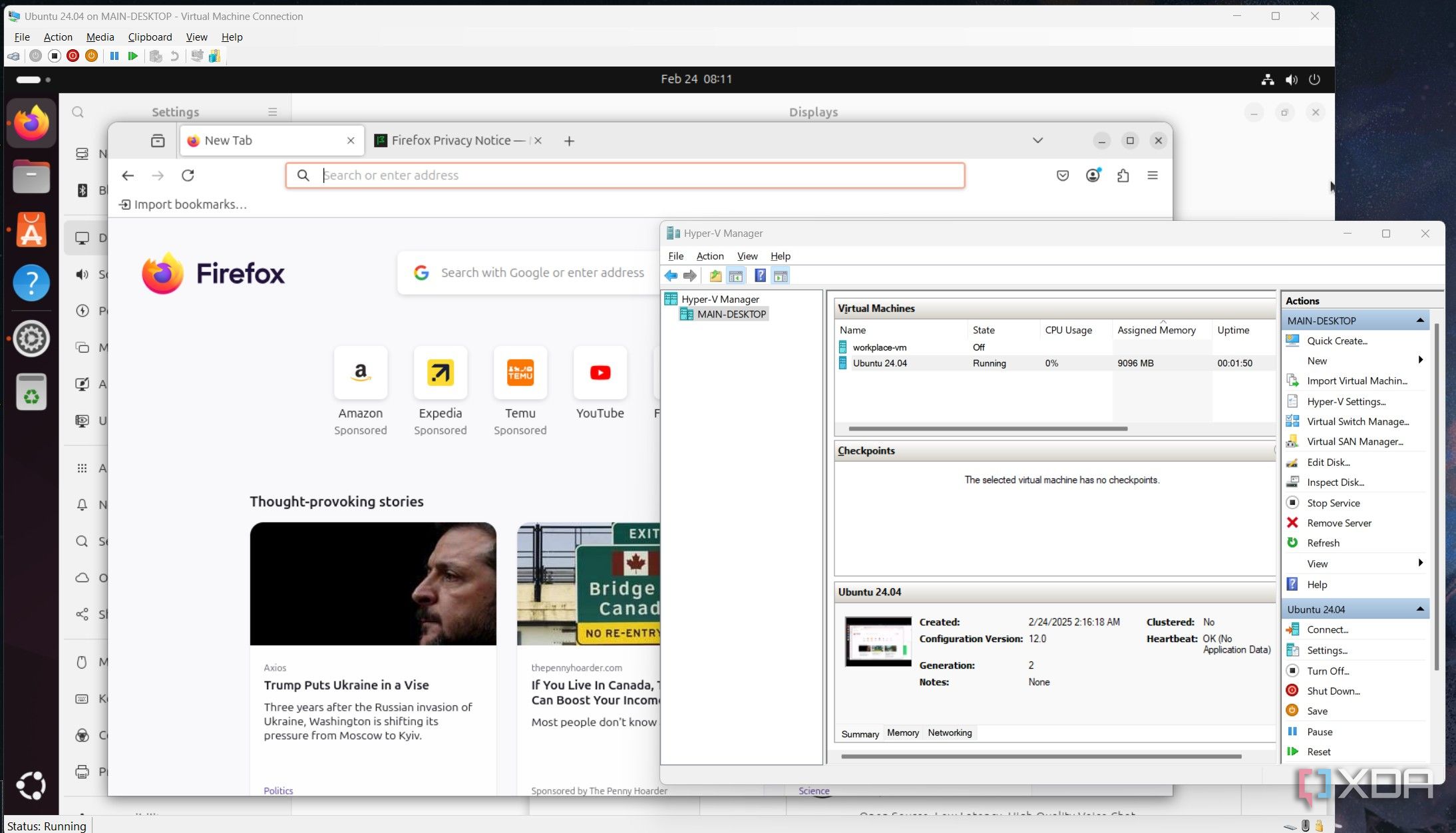Click the Pause button in VM Connection toolbar
This screenshot has width=1456, height=833.
pos(114,56)
